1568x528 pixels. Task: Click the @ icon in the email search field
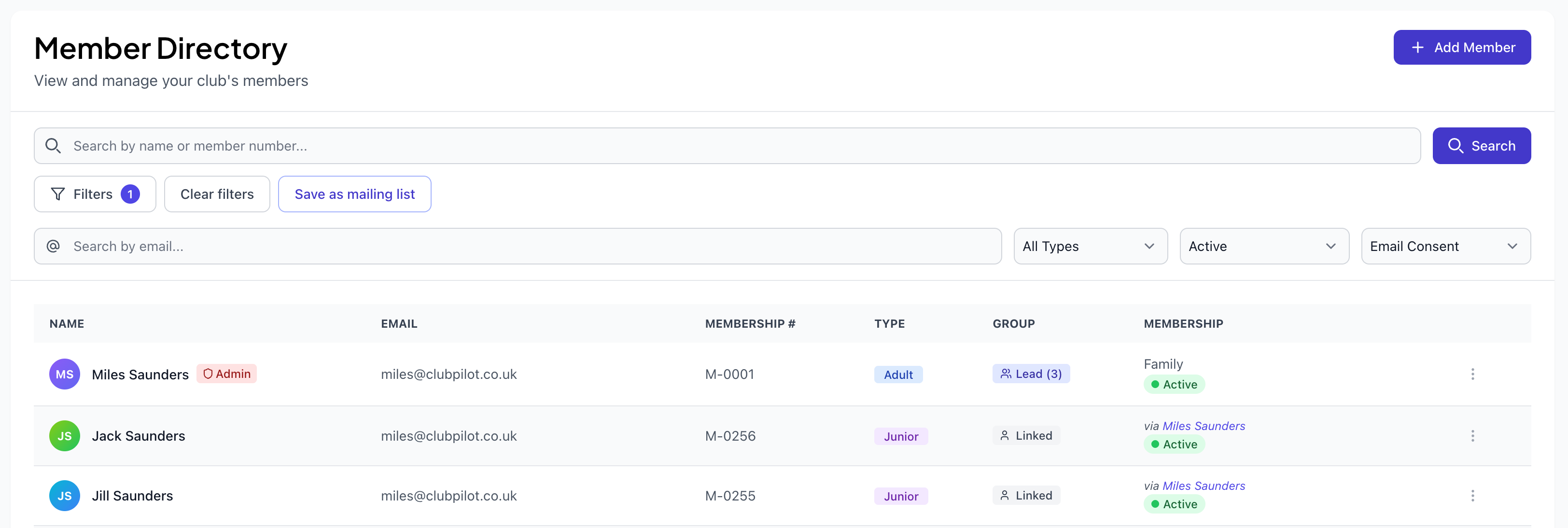point(53,246)
